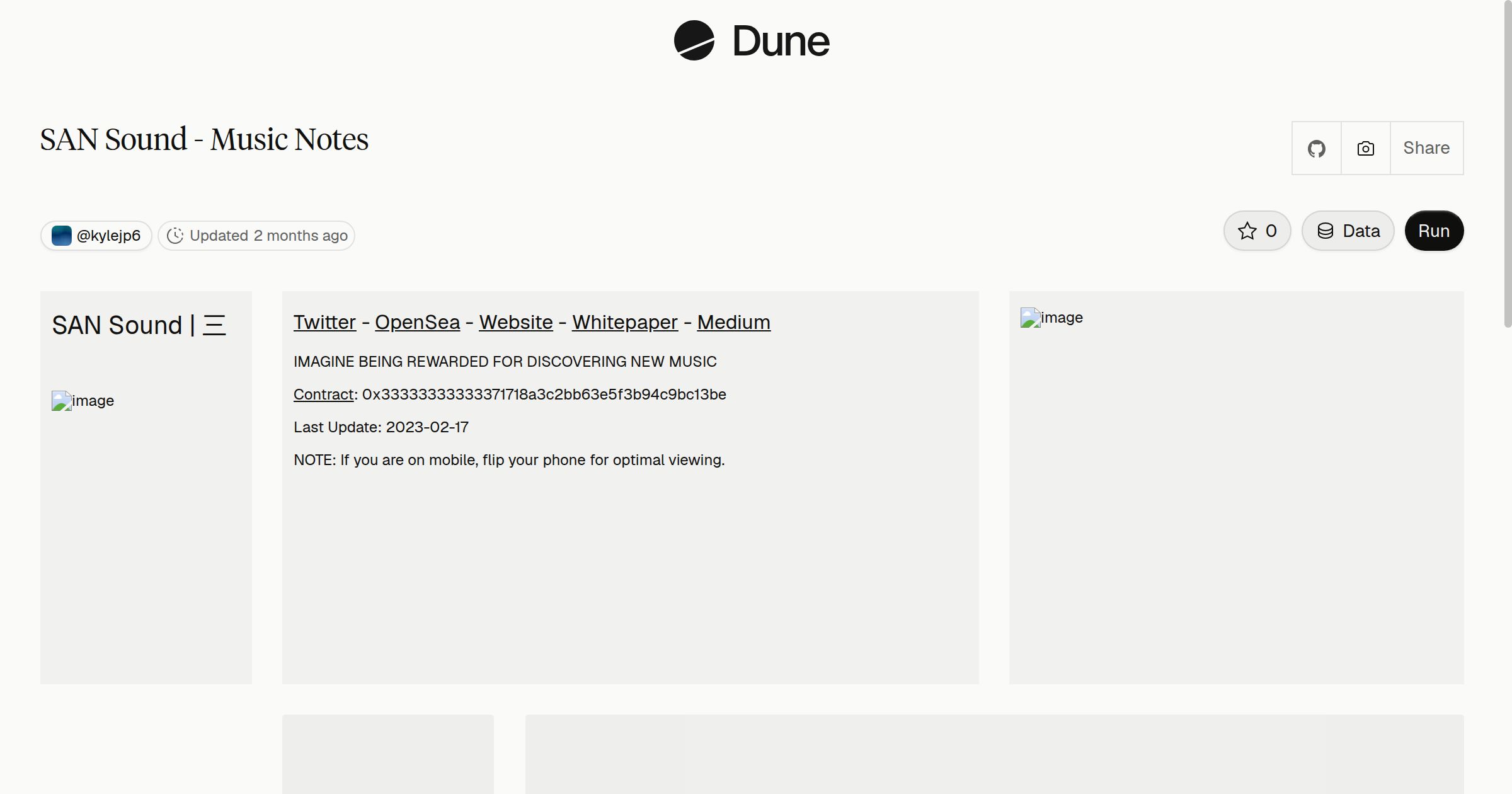Run the dashboard queries
1512x794 pixels.
1434,231
